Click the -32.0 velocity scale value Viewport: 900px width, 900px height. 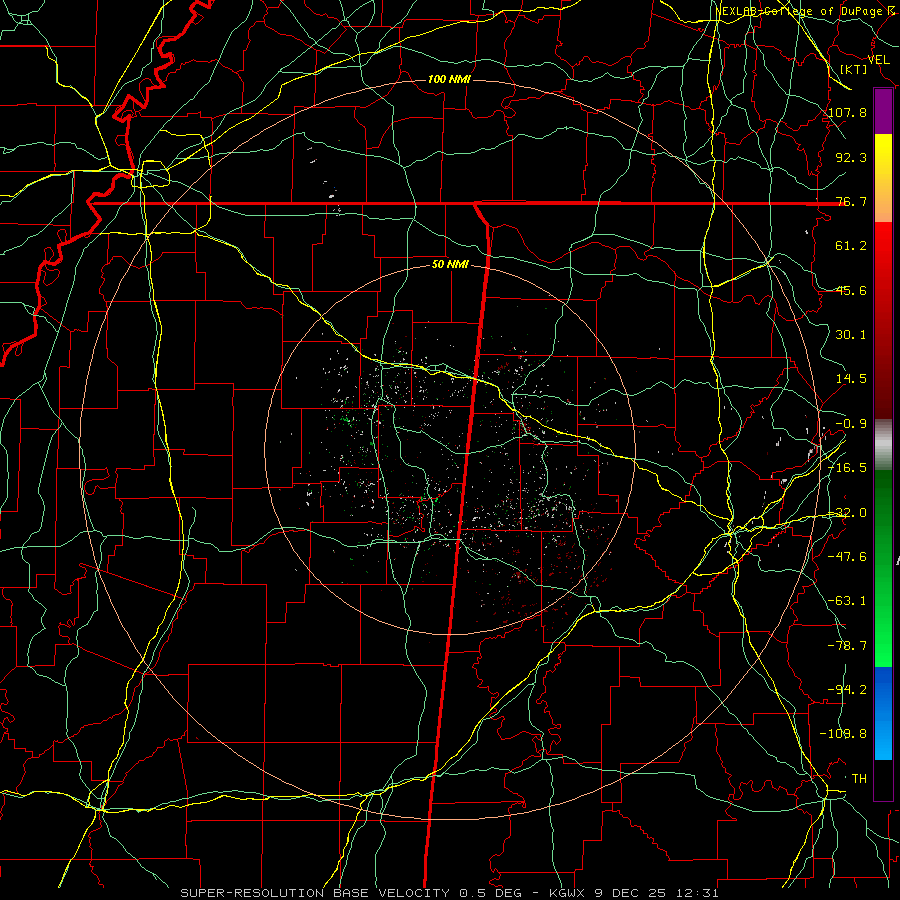click(848, 513)
